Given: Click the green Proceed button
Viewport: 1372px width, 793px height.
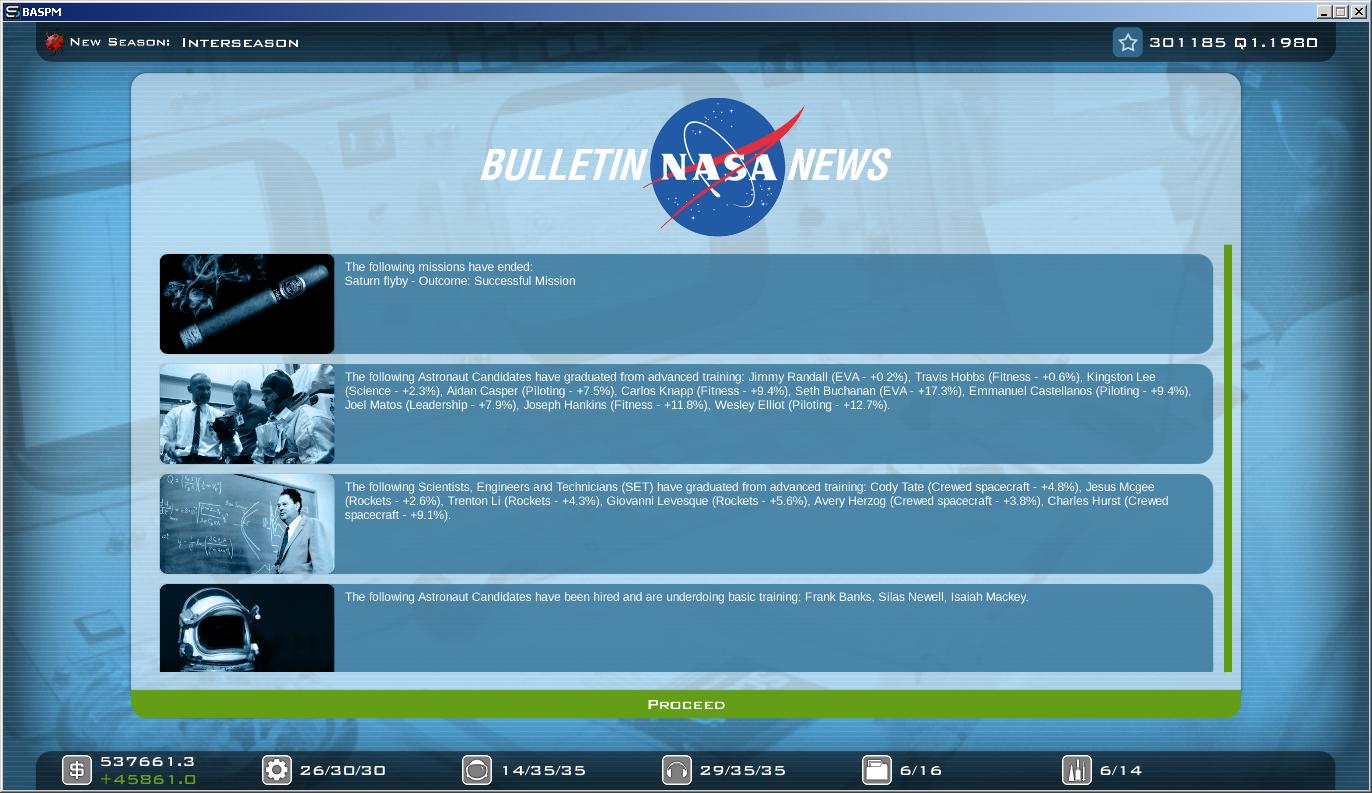Looking at the screenshot, I should tap(686, 704).
